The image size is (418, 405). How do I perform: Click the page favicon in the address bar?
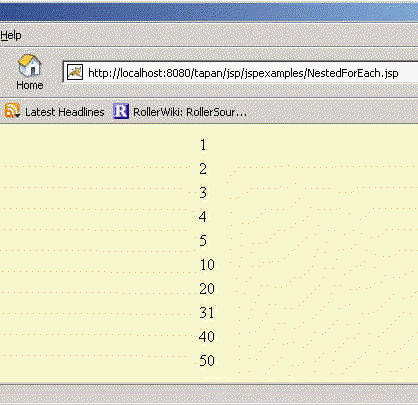pos(75,72)
